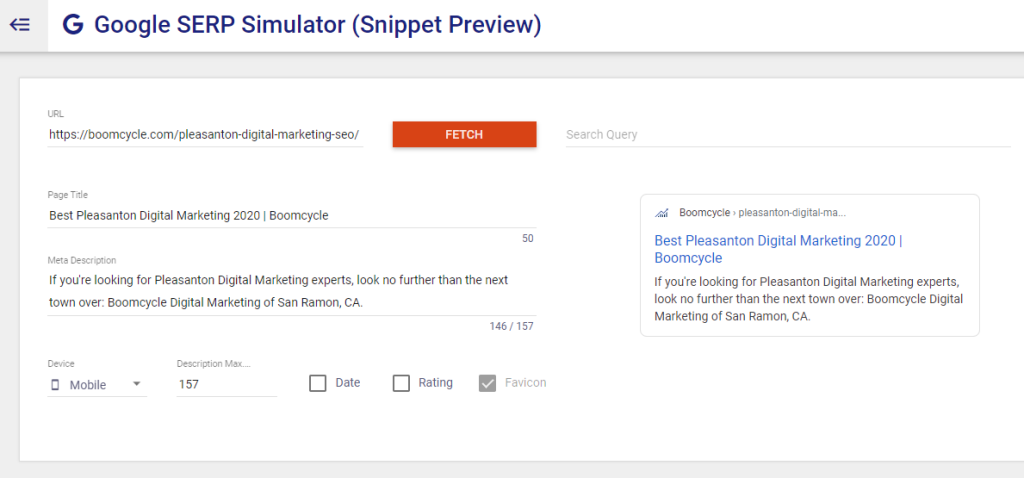Click the Meta Description text area
The image size is (1024, 478).
290,290
